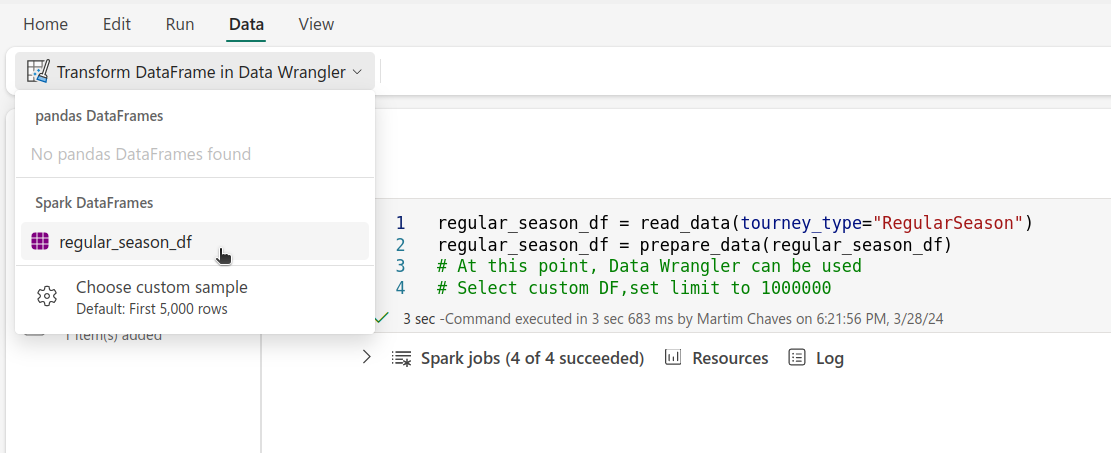Viewport: 1111px width, 453px height.
Task: Select the Data tab
Action: 246,24
